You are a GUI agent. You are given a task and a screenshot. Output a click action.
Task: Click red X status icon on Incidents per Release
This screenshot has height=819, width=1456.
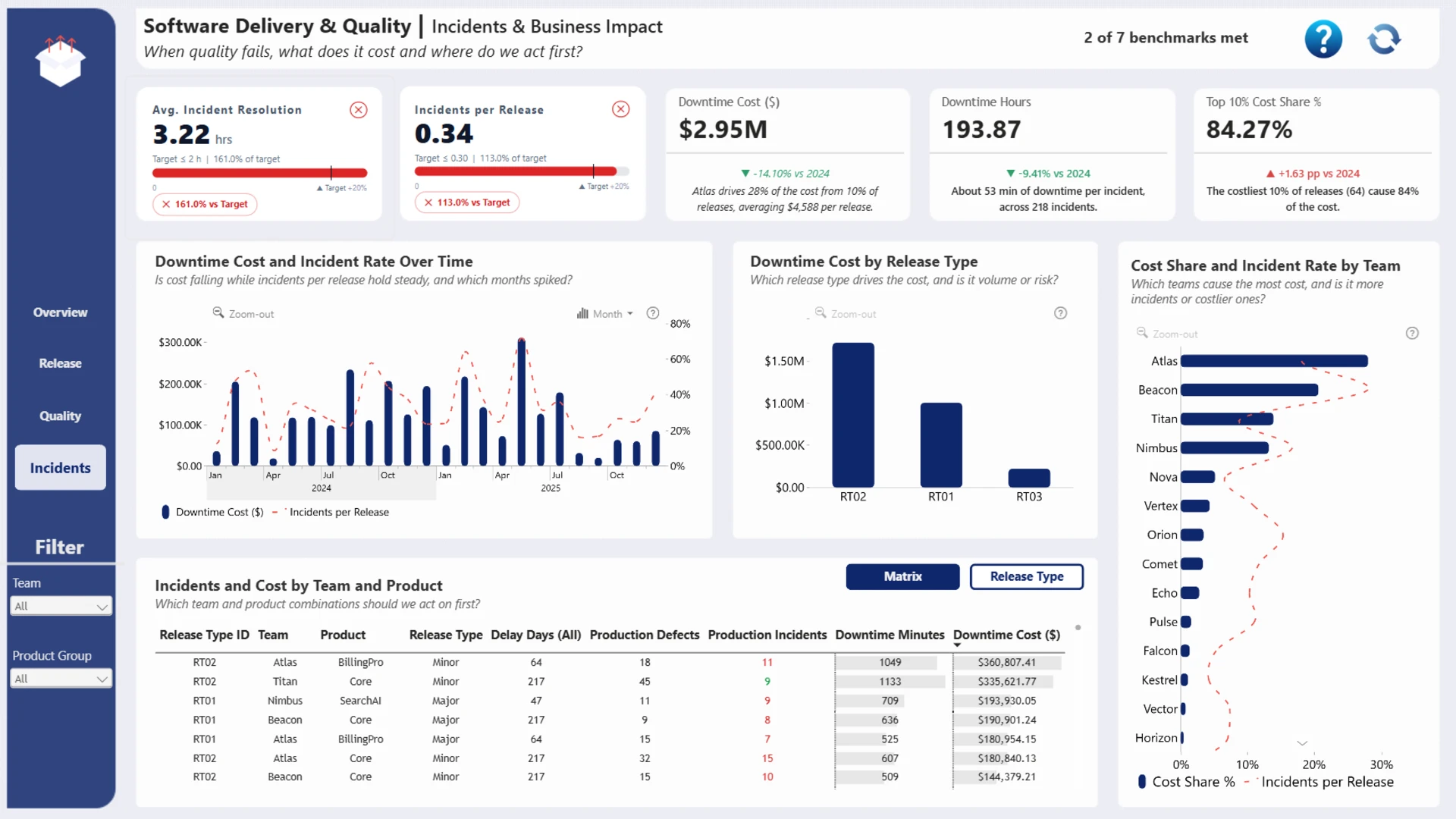621,109
